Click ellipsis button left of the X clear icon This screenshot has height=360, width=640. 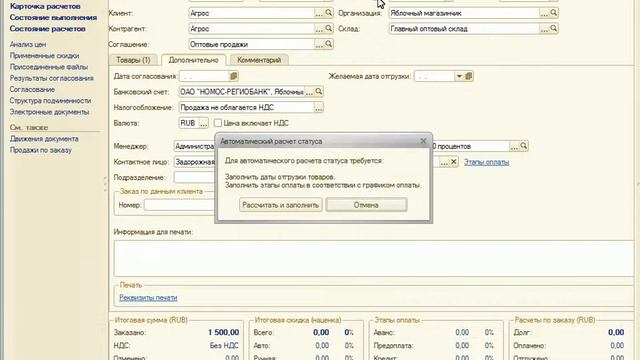(444, 162)
